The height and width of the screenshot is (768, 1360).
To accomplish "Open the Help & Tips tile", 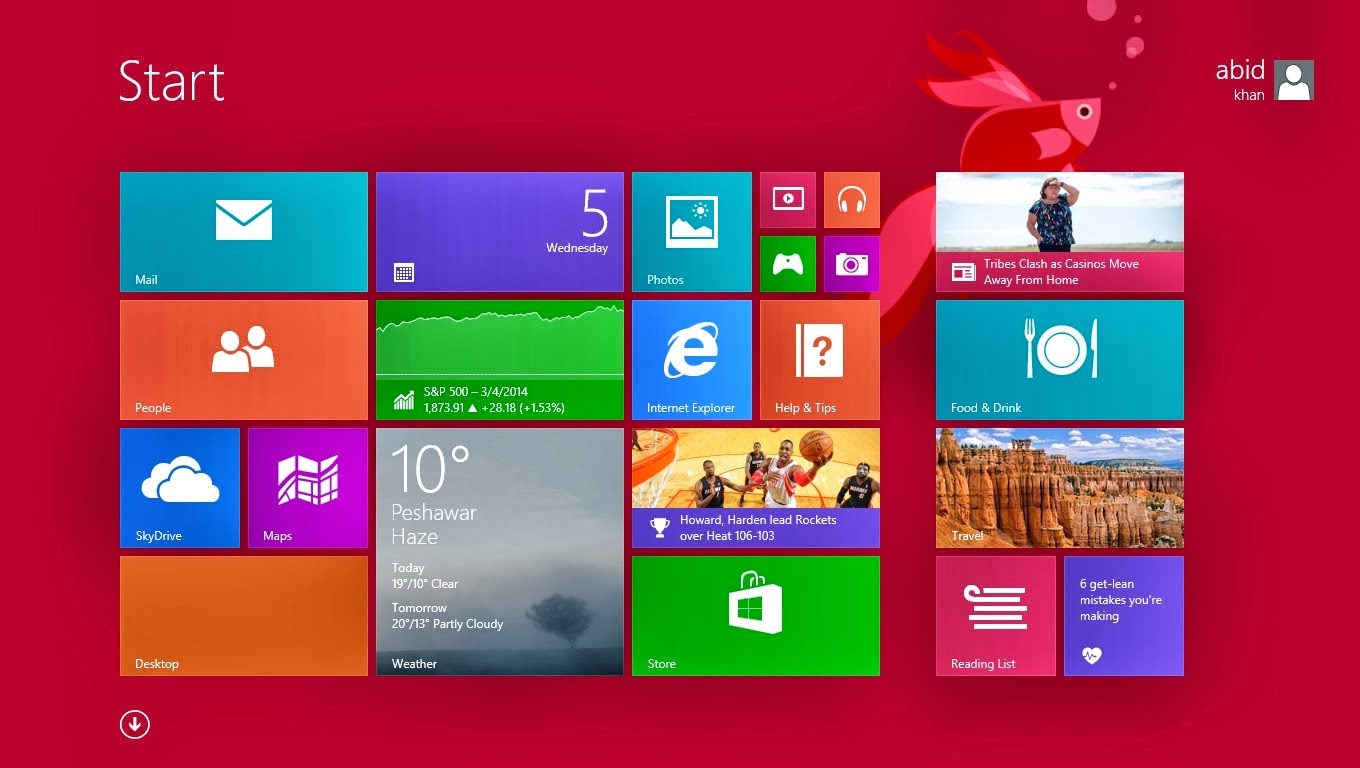I will (x=820, y=360).
